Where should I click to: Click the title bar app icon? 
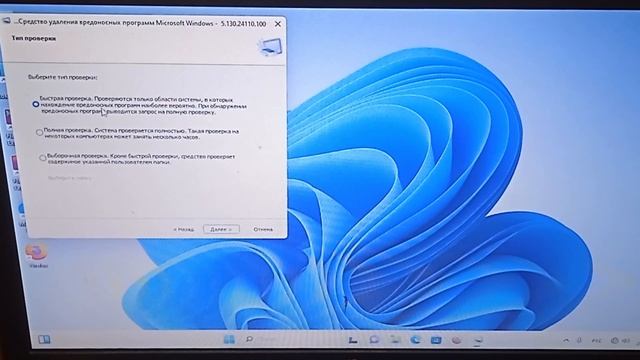pos(7,21)
